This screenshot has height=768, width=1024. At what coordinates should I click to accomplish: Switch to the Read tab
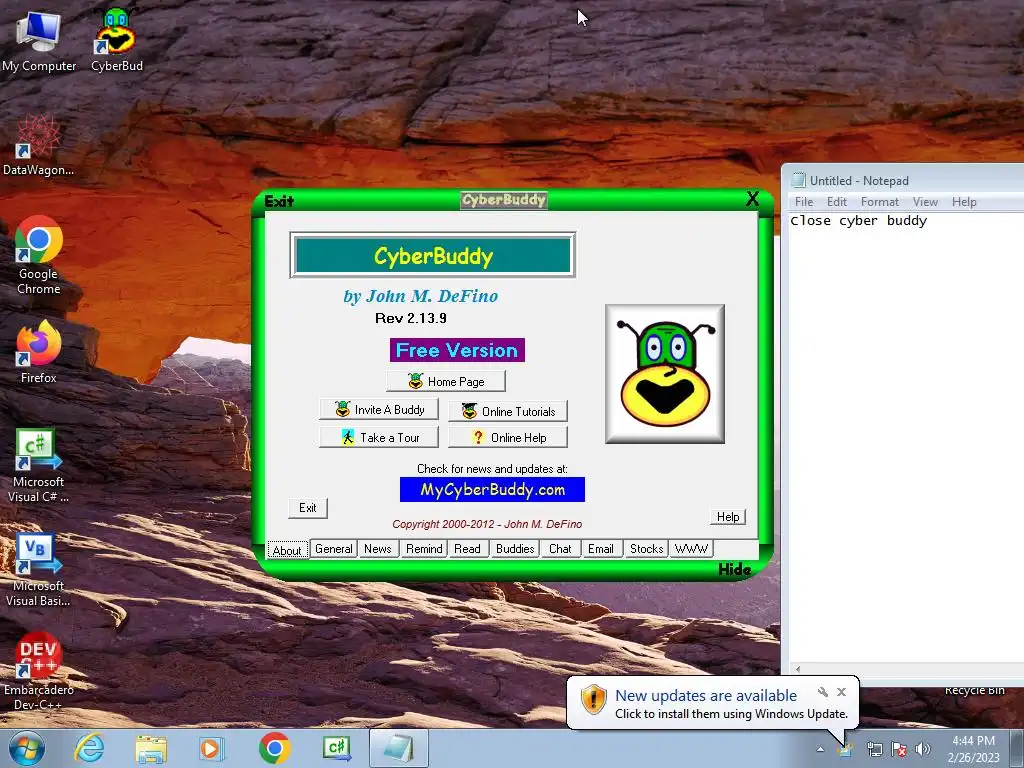point(467,549)
